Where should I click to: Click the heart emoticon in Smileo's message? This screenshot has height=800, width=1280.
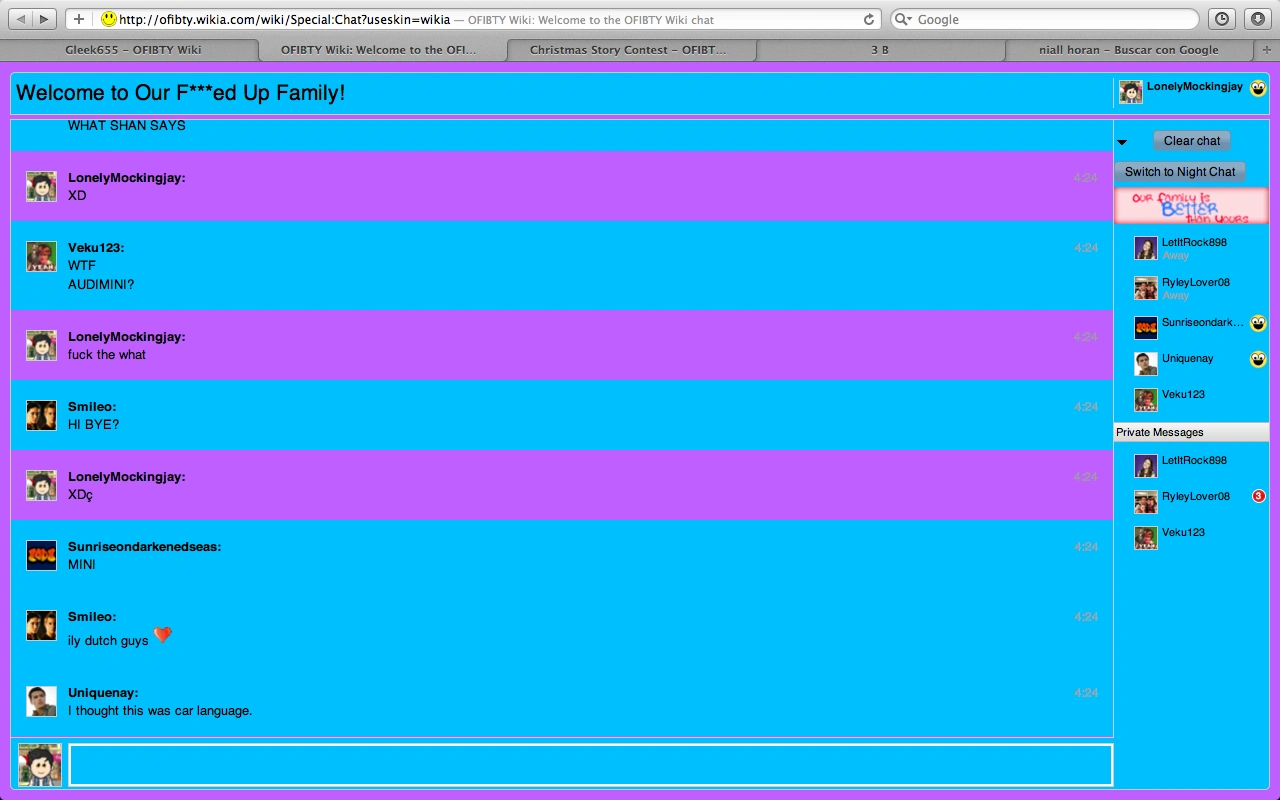pyautogui.click(x=163, y=635)
